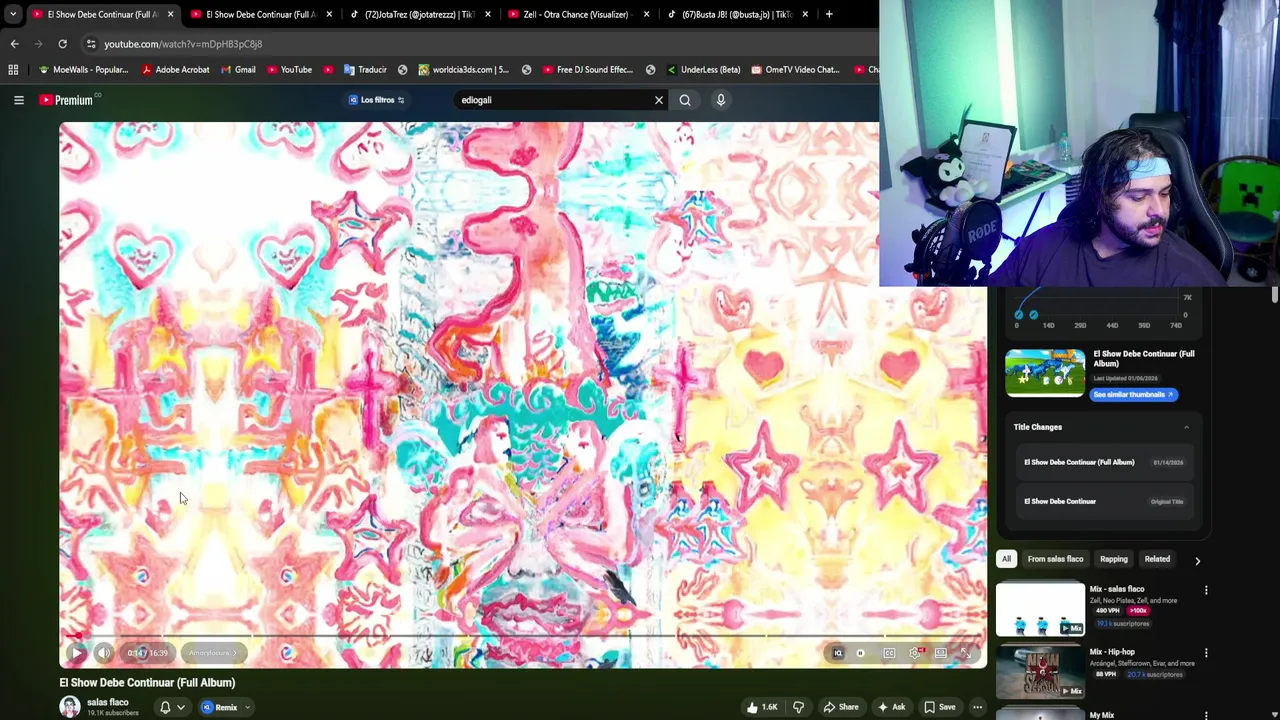
Task: Toggle Los filtros vidIQ search filter
Action: point(376,100)
